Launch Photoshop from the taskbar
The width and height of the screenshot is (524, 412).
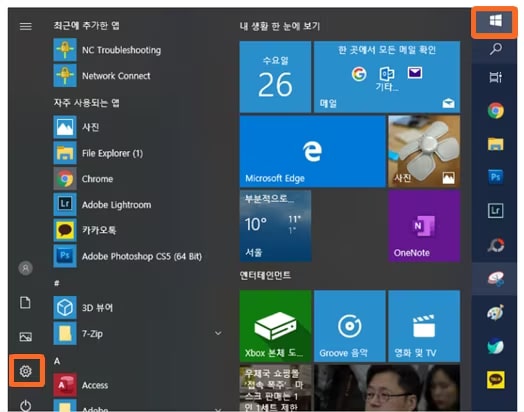tap(495, 177)
